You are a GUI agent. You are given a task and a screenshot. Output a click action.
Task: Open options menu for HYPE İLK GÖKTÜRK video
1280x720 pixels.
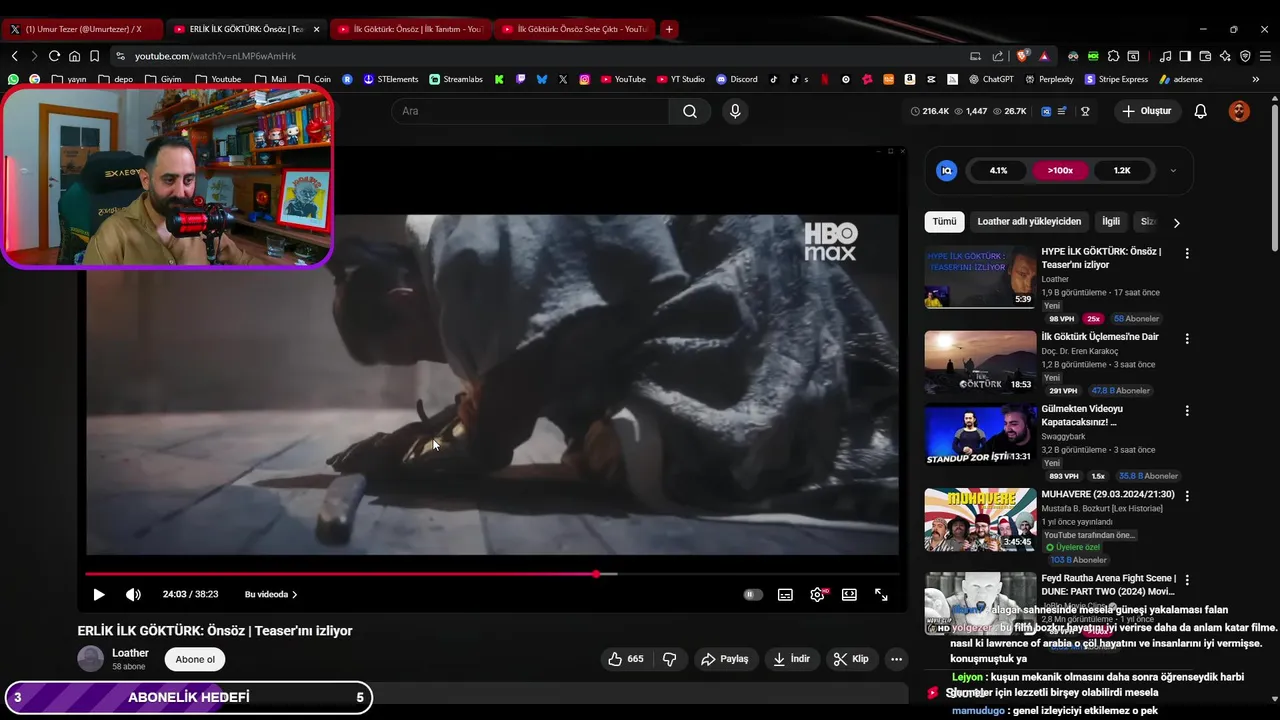(x=1187, y=254)
